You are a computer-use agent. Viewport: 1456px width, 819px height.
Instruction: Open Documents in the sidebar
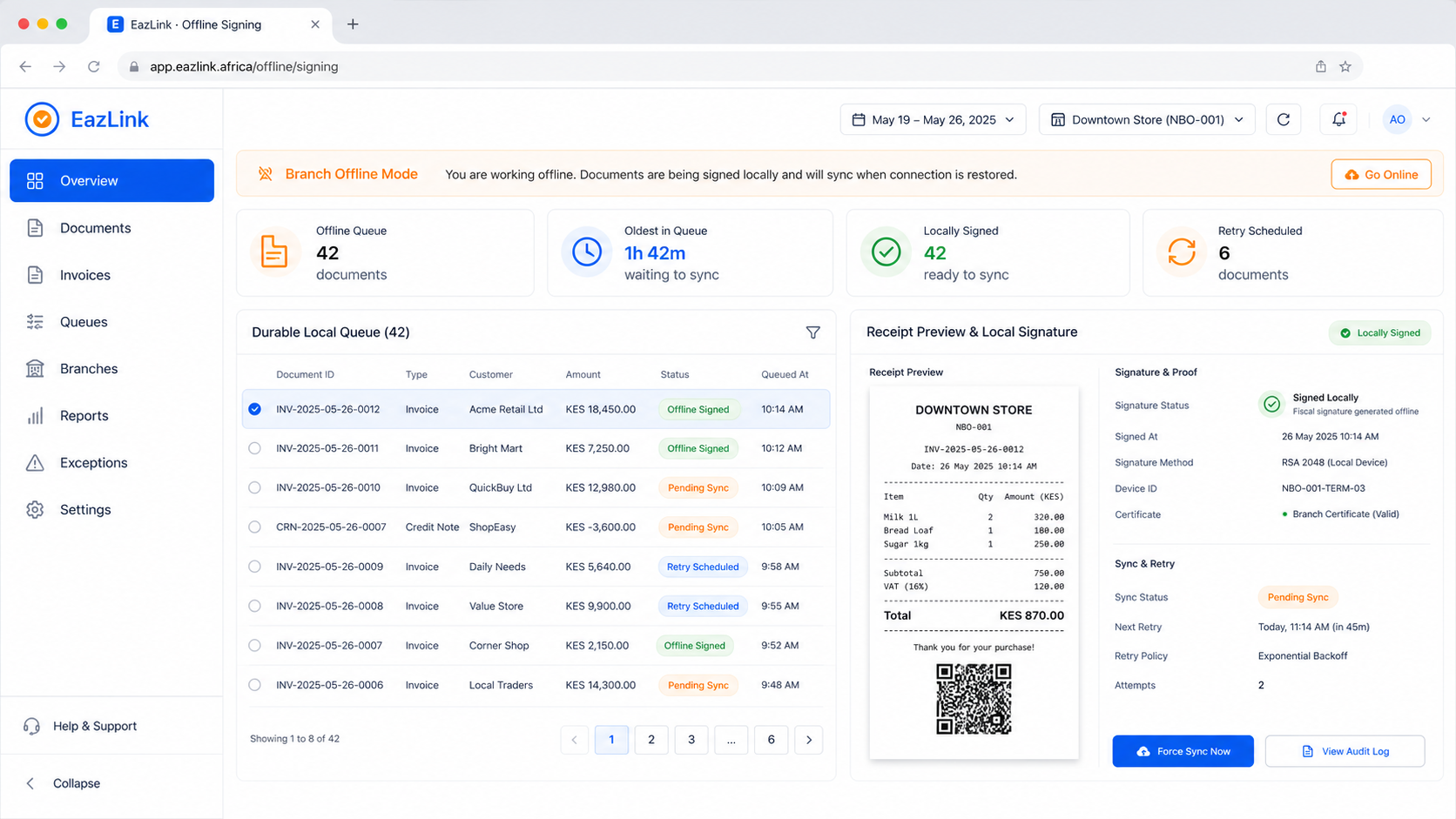point(111,228)
